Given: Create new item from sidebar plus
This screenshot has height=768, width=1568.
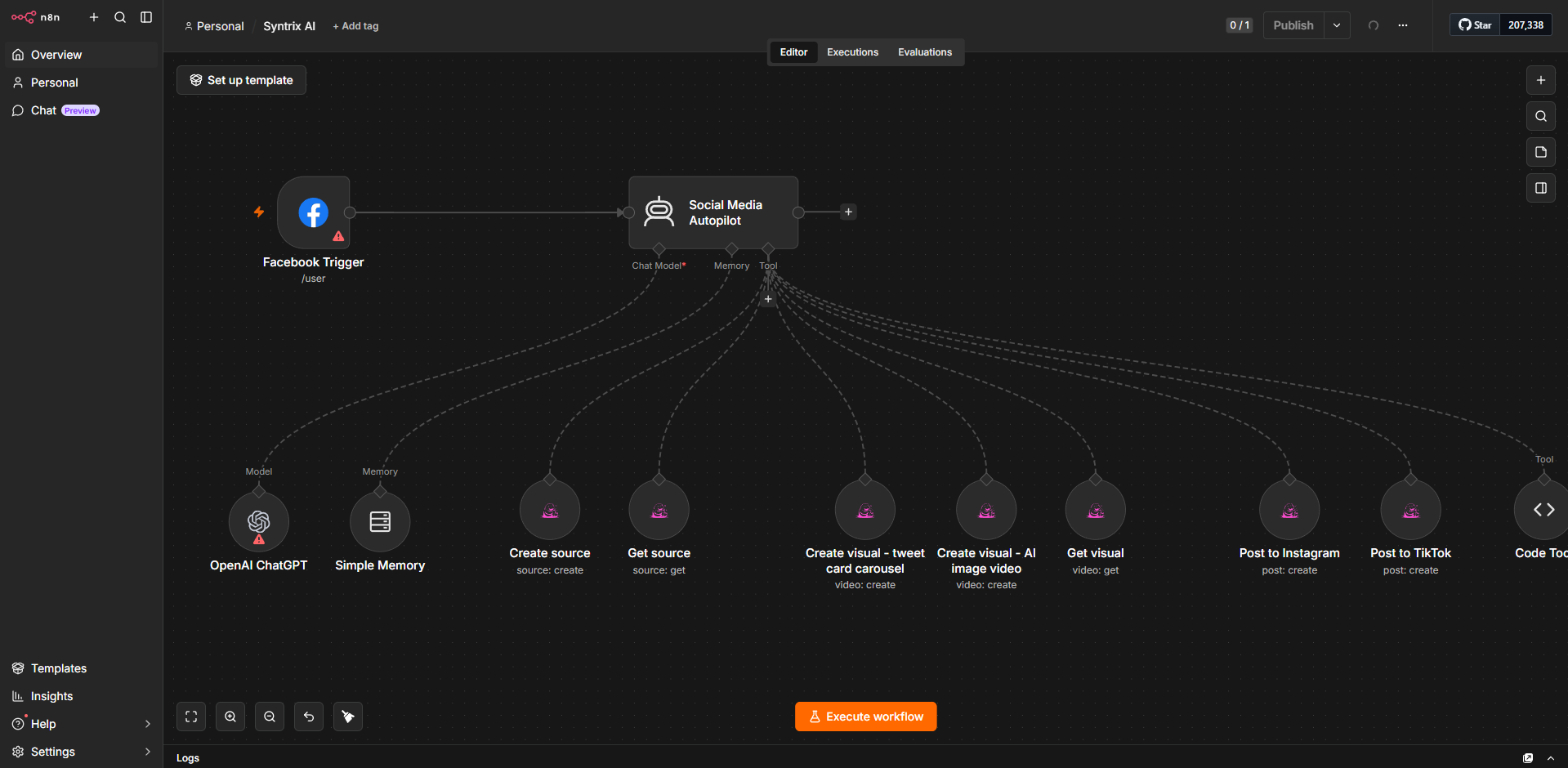Looking at the screenshot, I should coord(94,17).
